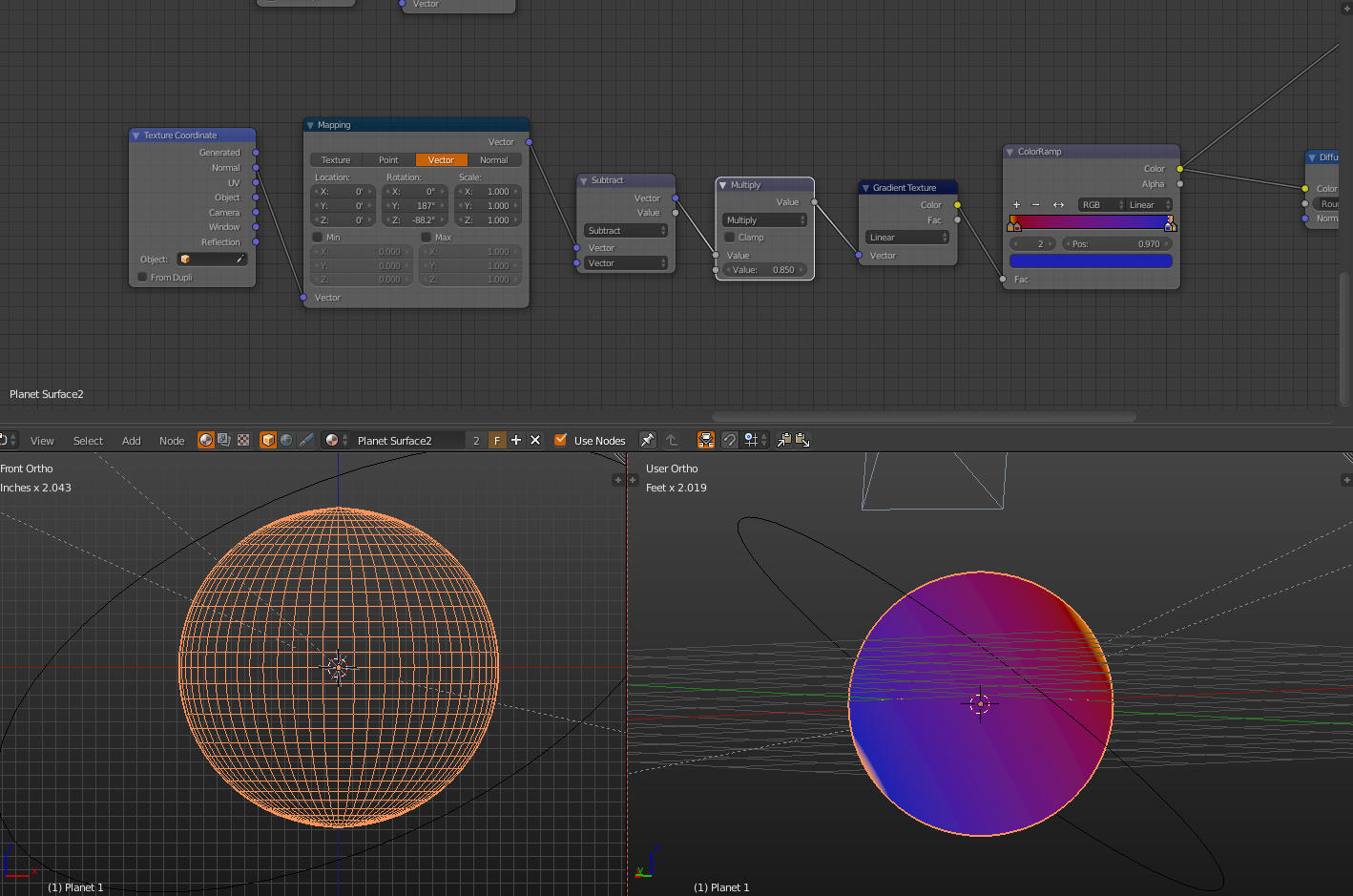Screen dimensions: 1353x896
Task: Click the F fake-user button for Planet Surface2
Action: coord(497,440)
